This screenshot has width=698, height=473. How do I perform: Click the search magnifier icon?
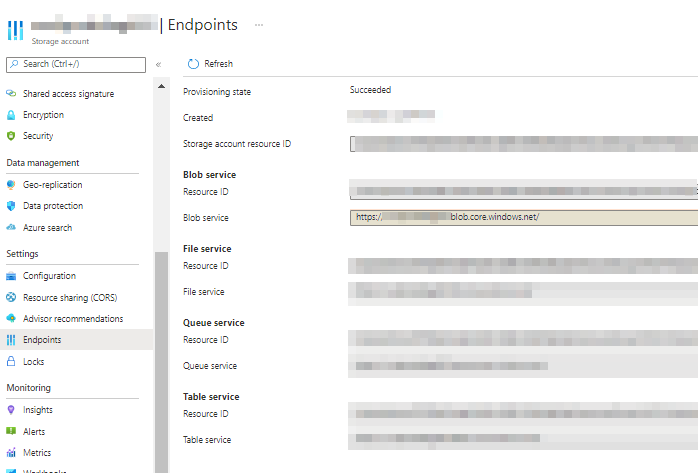pos(15,64)
